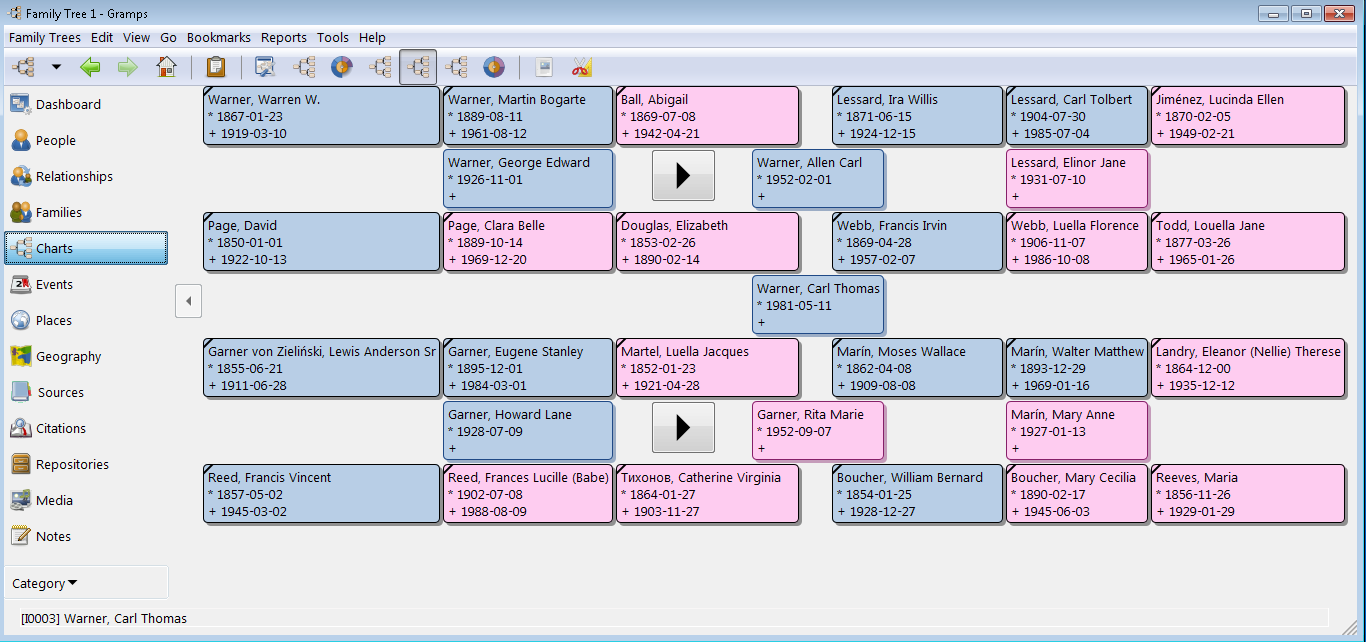Open the Reports menu
The height and width of the screenshot is (642, 1366).
pyautogui.click(x=284, y=37)
